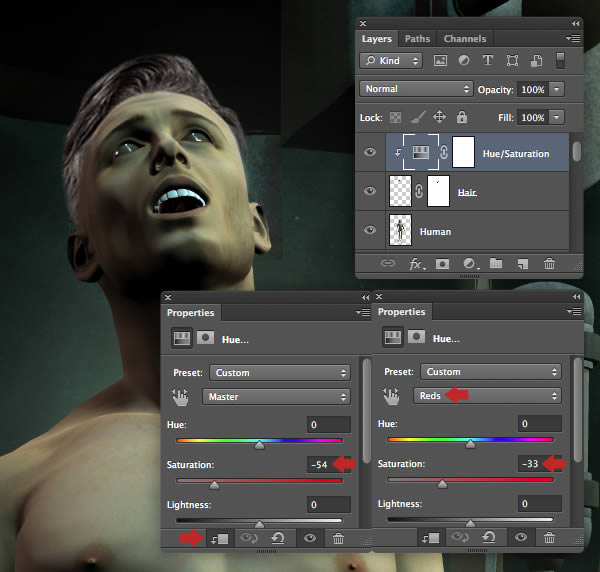Click Saturation slider handle in Master panel
The height and width of the screenshot is (572, 600).
pos(214,485)
